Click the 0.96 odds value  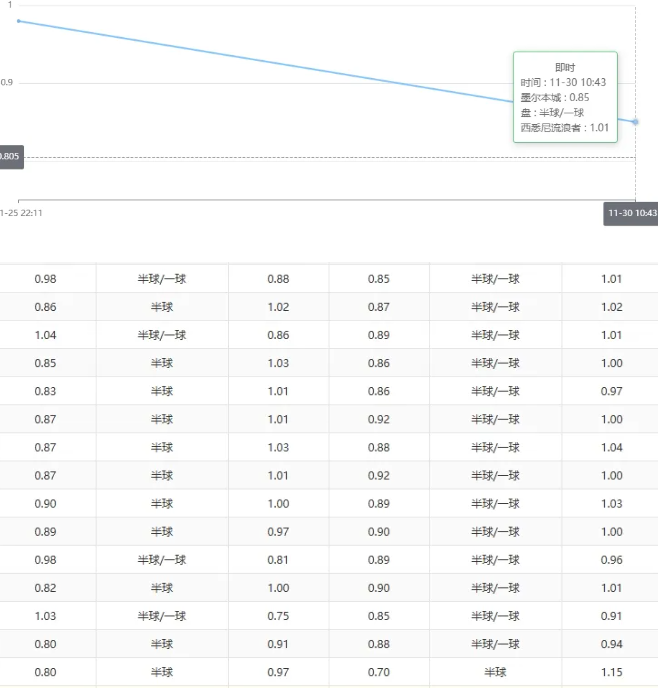(x=611, y=560)
